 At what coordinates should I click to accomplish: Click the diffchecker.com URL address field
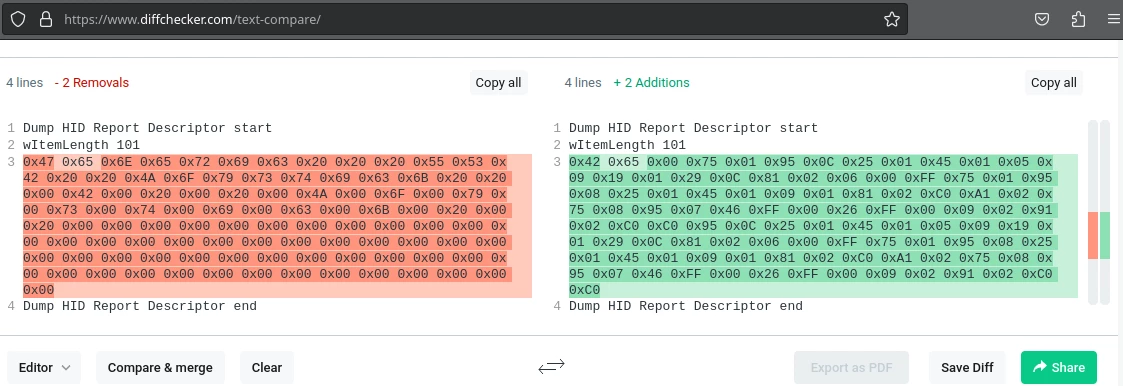454,19
